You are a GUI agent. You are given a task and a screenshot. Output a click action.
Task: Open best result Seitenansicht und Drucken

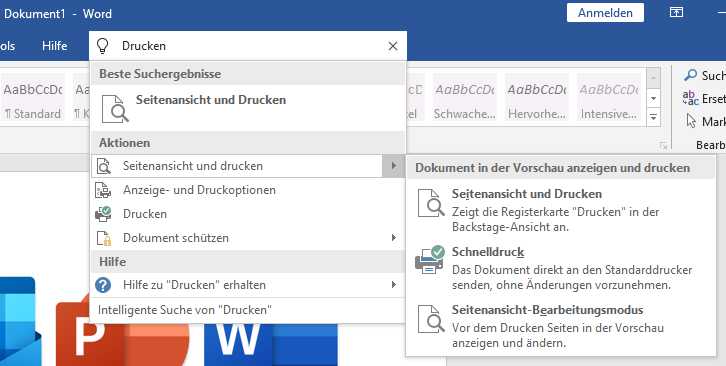tap(249, 107)
